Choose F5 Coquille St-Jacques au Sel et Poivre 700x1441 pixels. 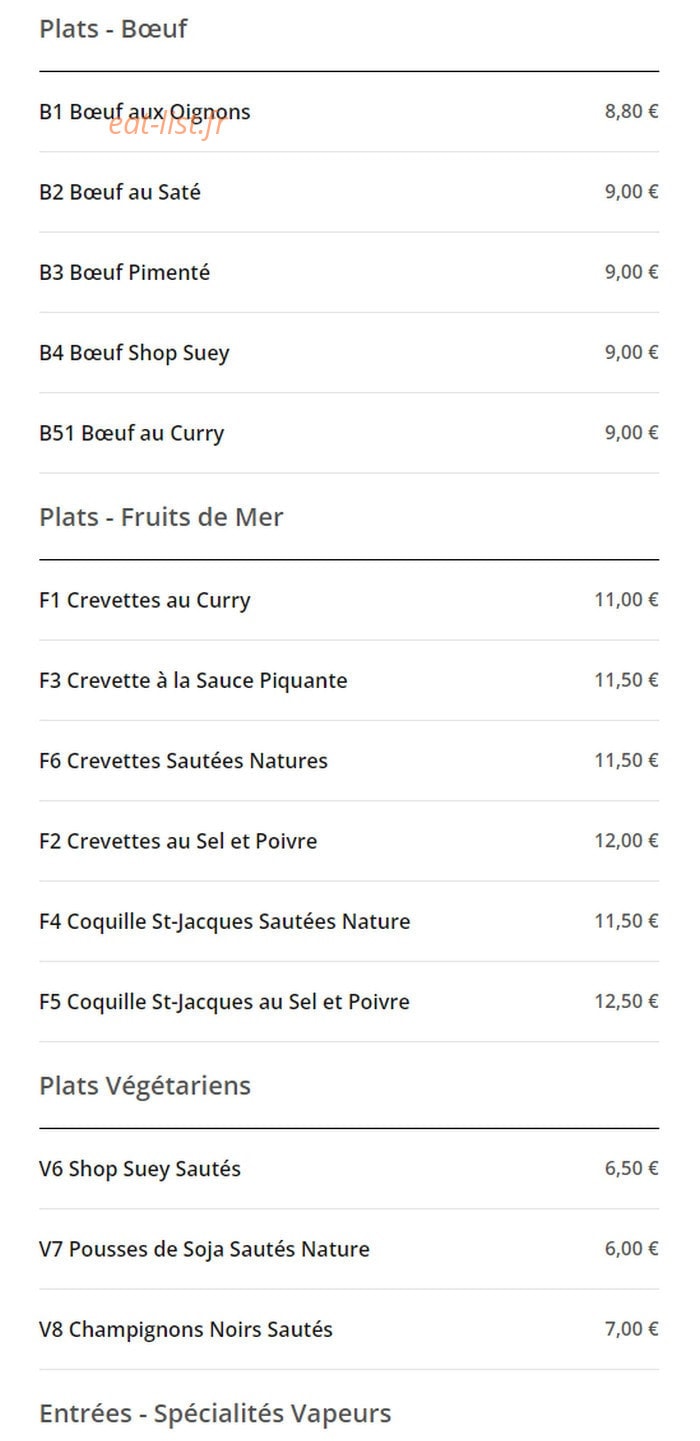(349, 1001)
